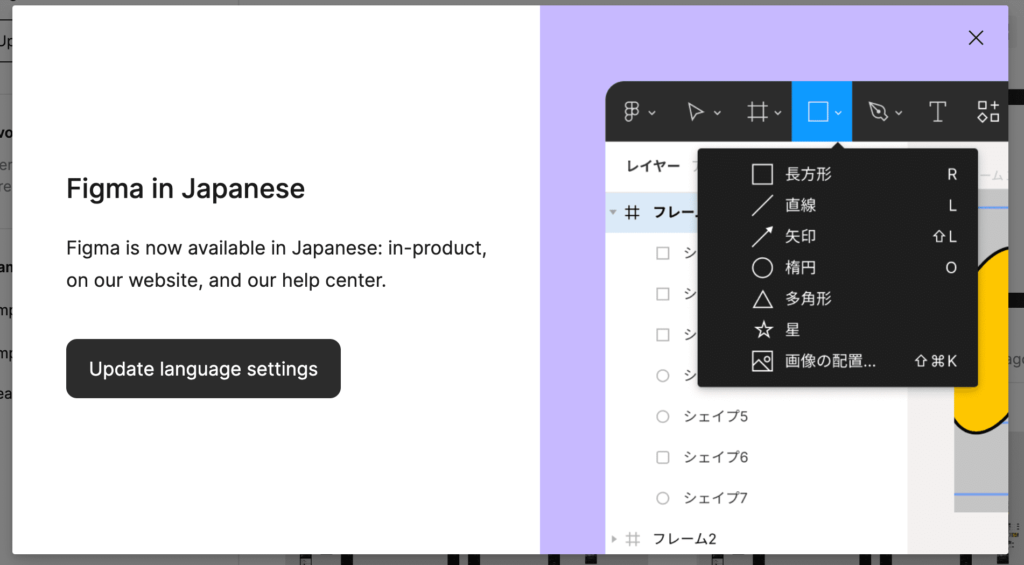Choose 星 star option in menu

click(x=792, y=330)
